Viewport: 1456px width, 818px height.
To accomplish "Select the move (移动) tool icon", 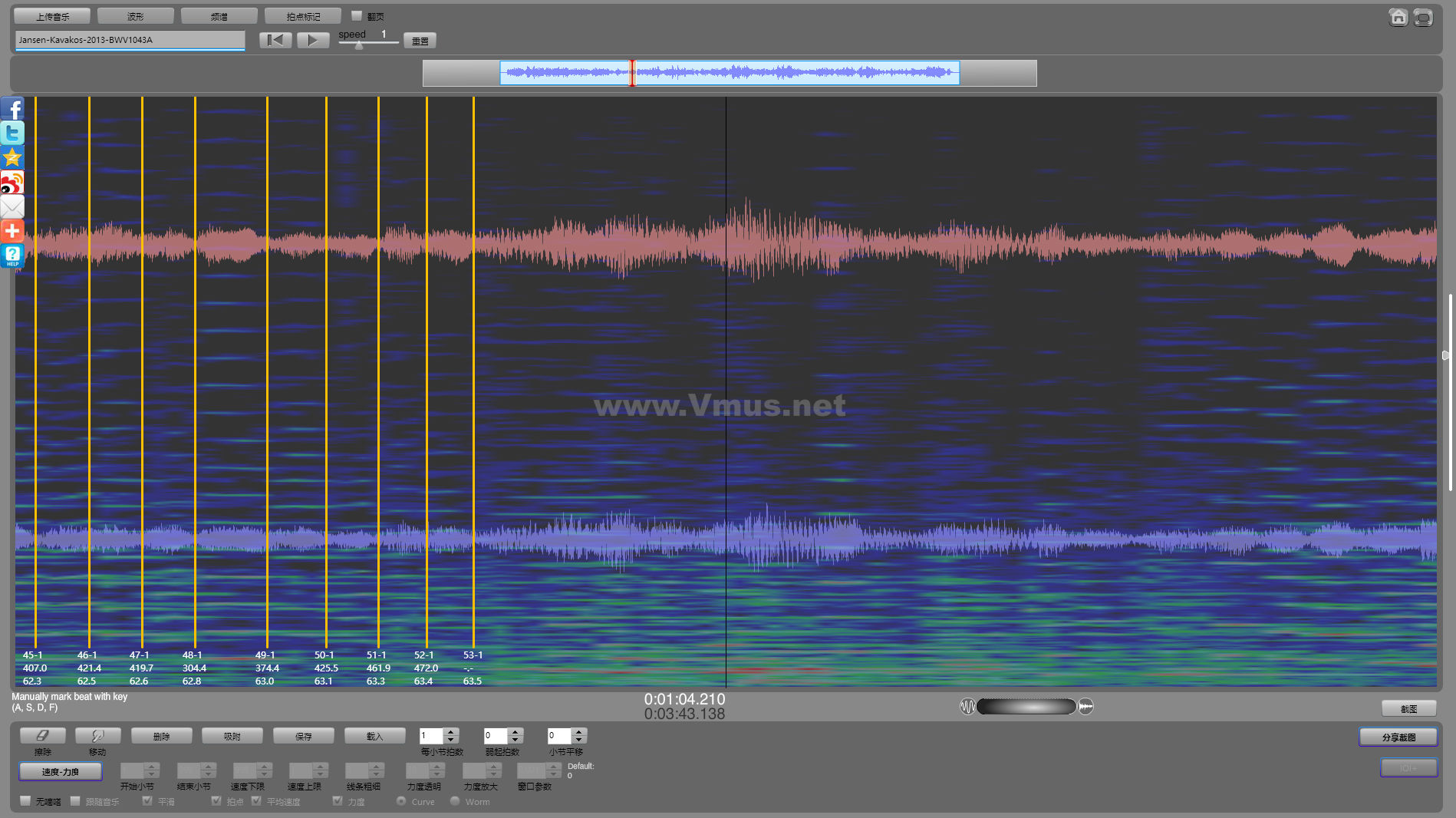I will tap(97, 736).
